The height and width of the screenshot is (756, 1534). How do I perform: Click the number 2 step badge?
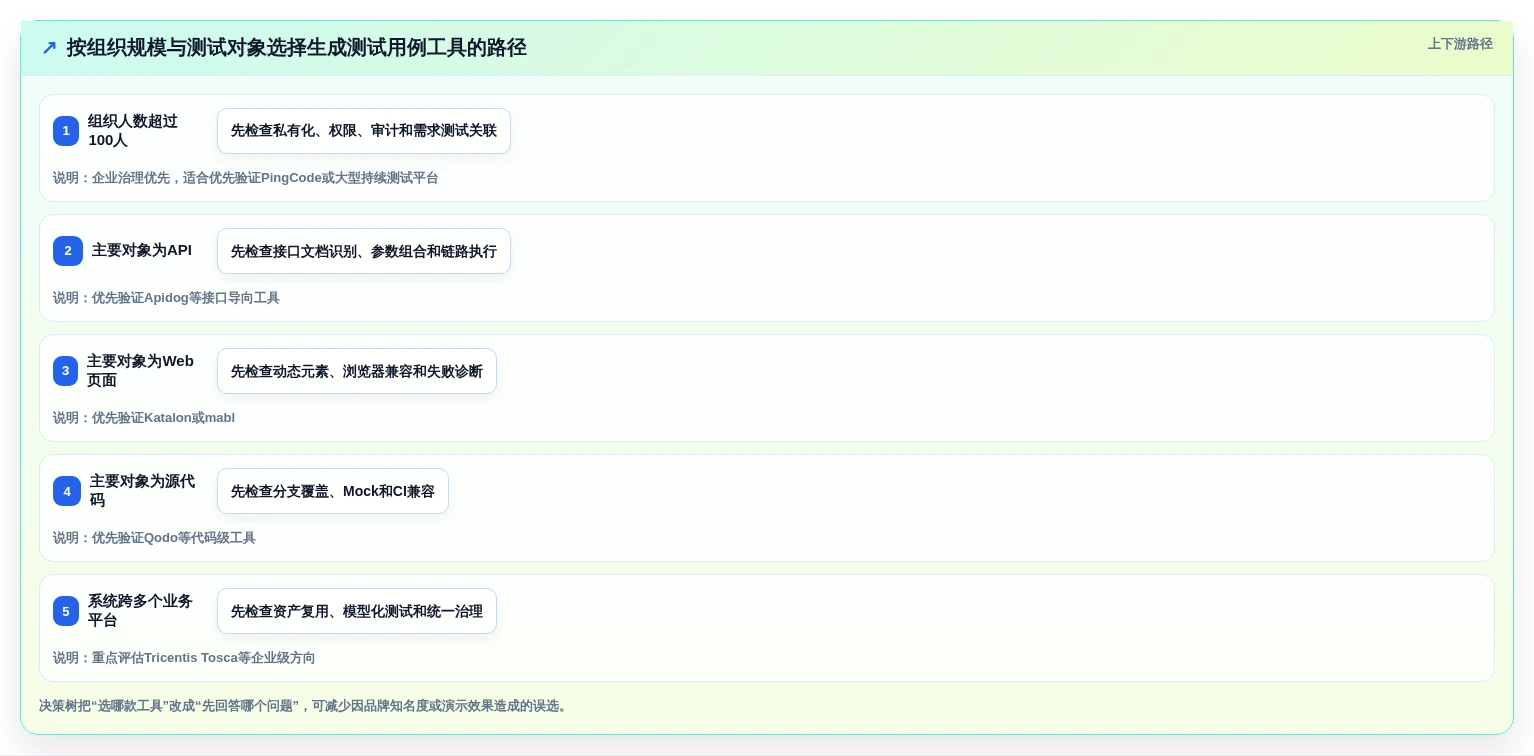point(68,251)
